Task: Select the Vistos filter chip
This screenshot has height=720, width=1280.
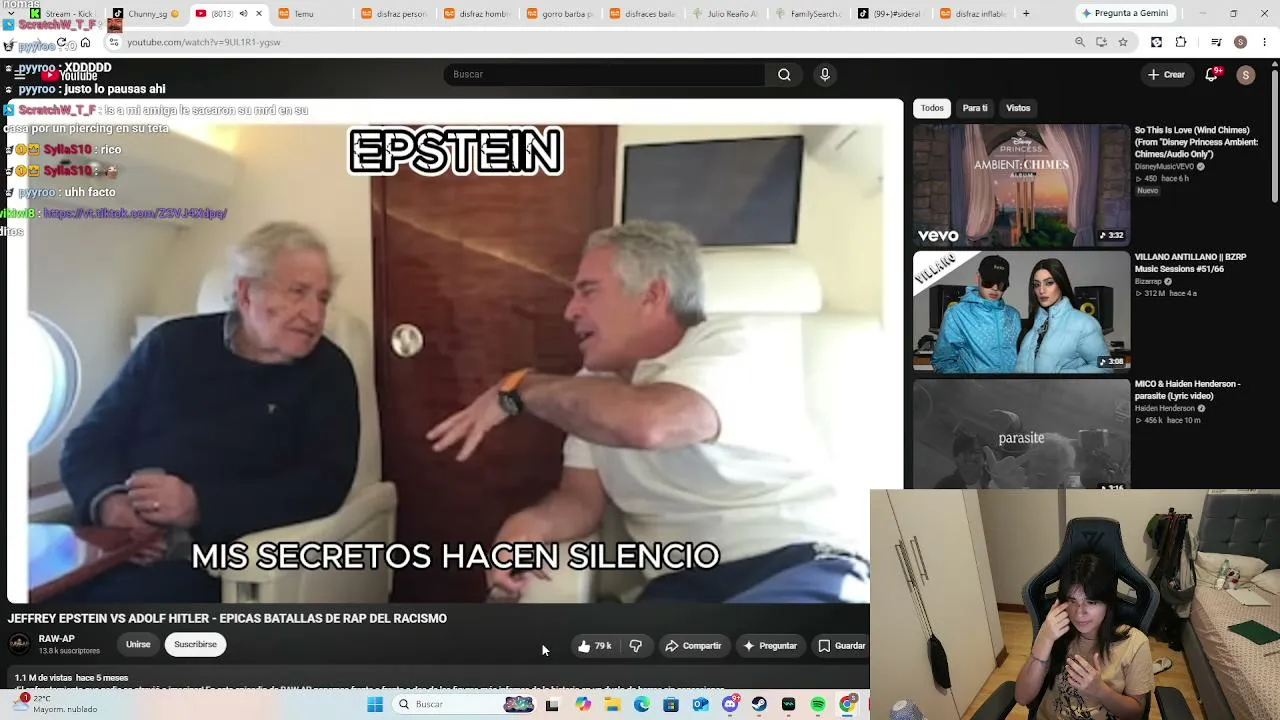Action: [x=1018, y=108]
